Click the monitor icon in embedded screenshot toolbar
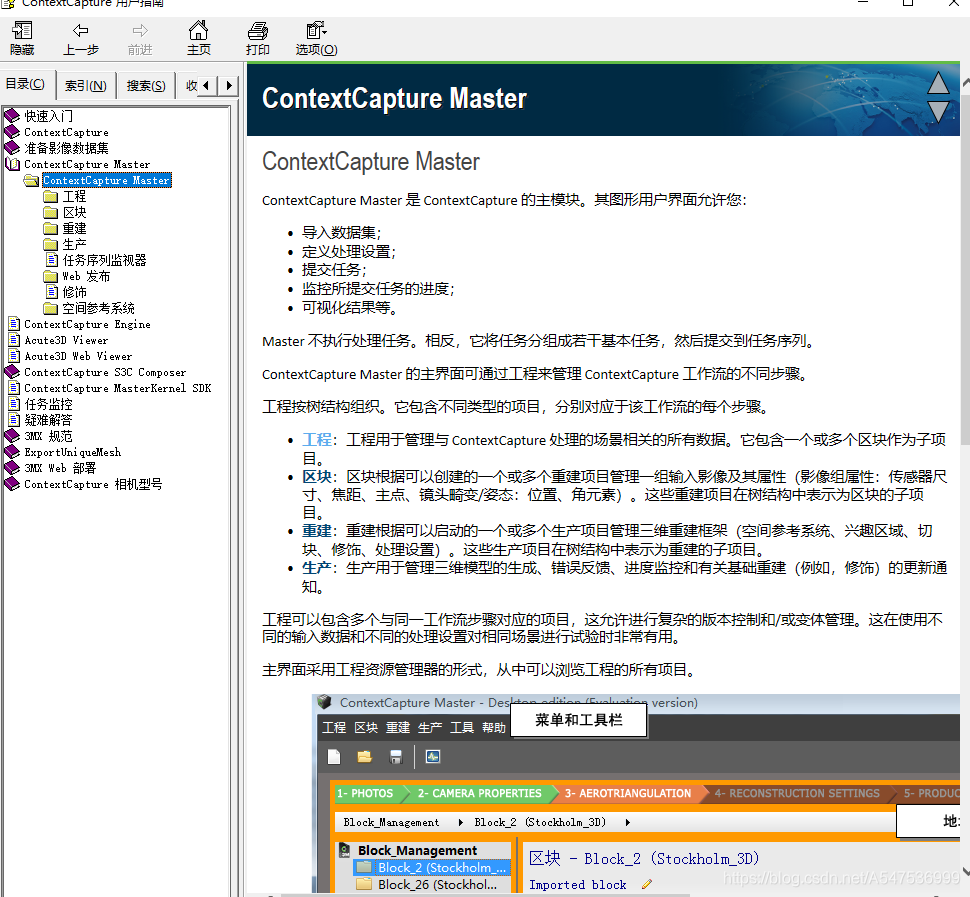The image size is (970, 897). coord(433,757)
